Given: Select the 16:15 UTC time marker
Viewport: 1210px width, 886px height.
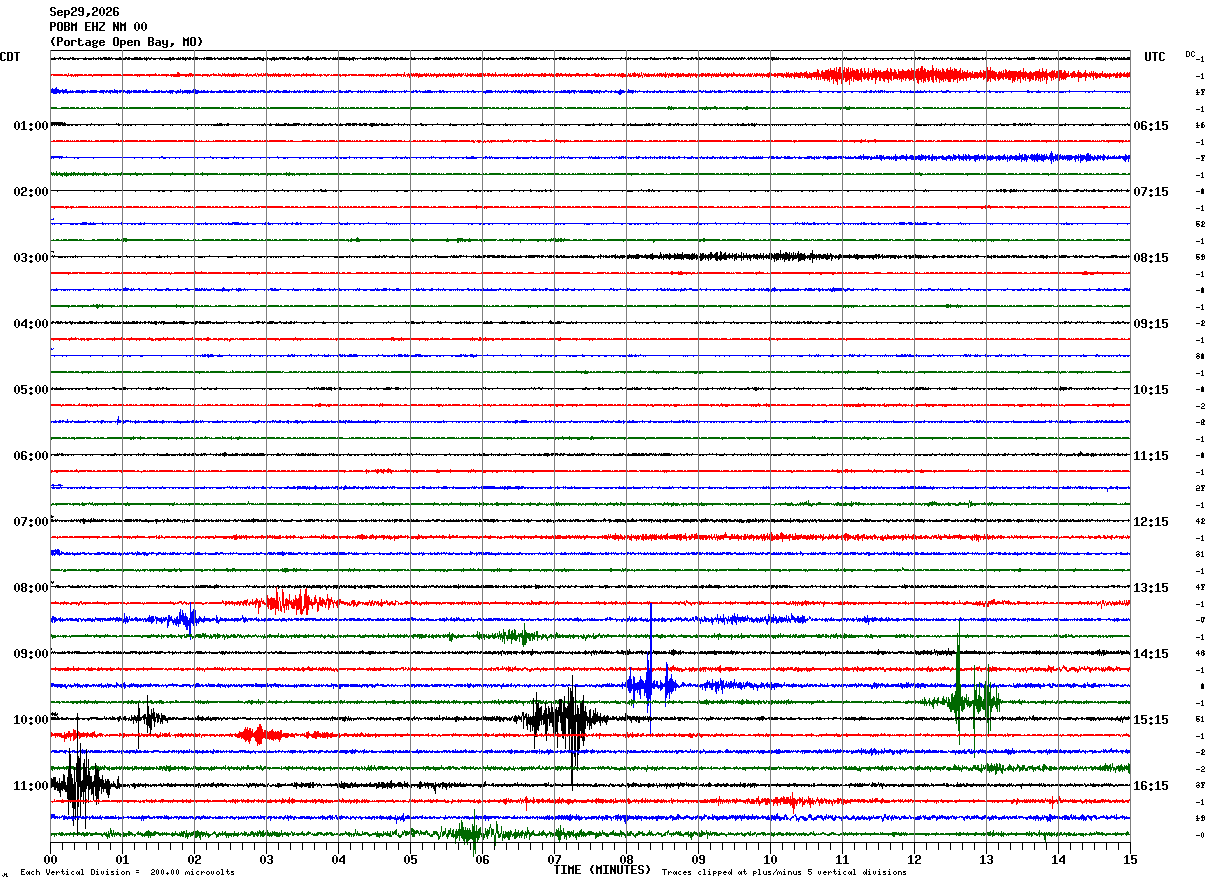Looking at the screenshot, I should 1151,786.
